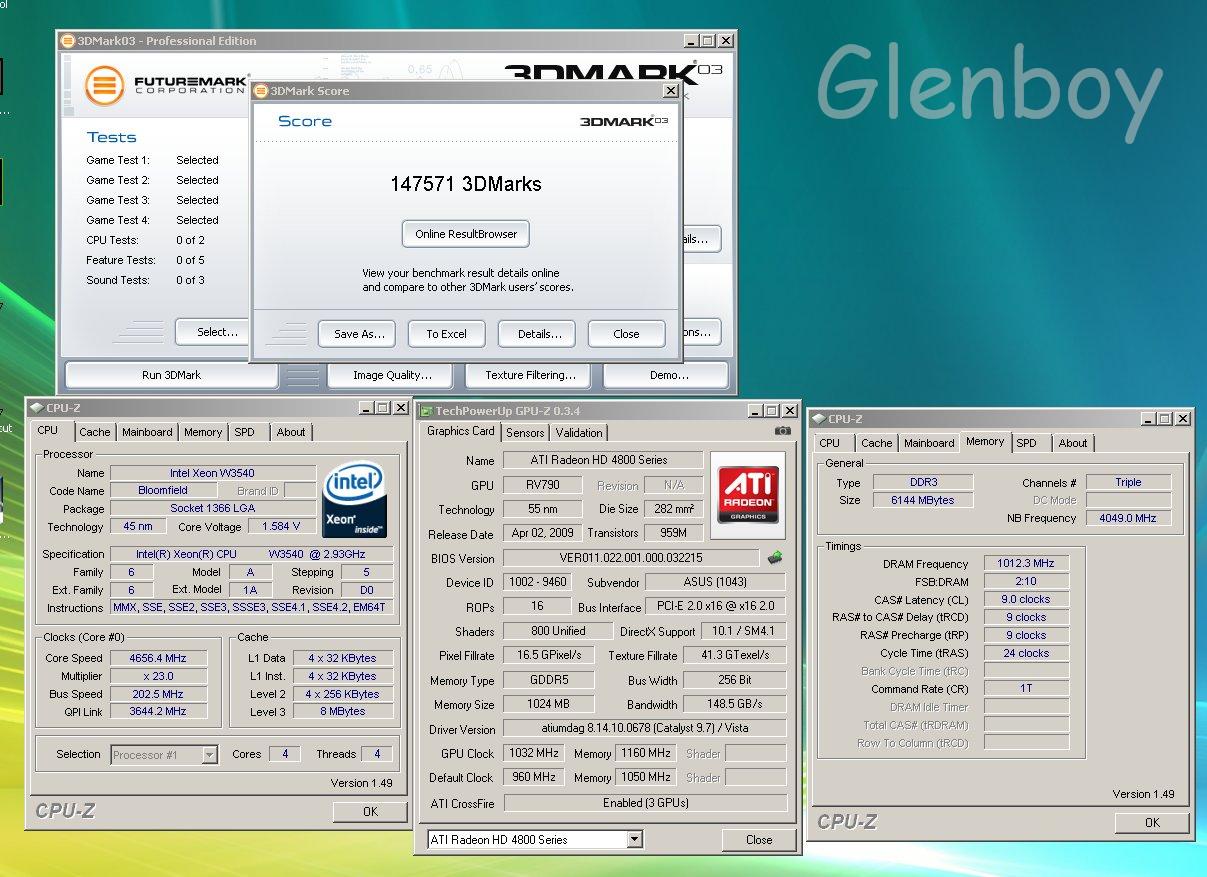Image resolution: width=1207 pixels, height=877 pixels.
Task: Click the ATI Radeon logo in GPU-Z
Action: tap(749, 495)
